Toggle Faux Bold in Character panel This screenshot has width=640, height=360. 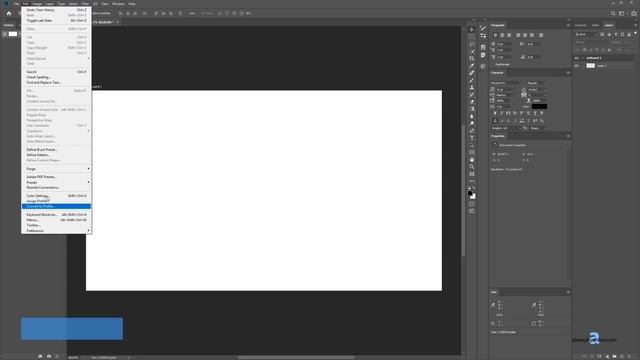(x=495, y=113)
